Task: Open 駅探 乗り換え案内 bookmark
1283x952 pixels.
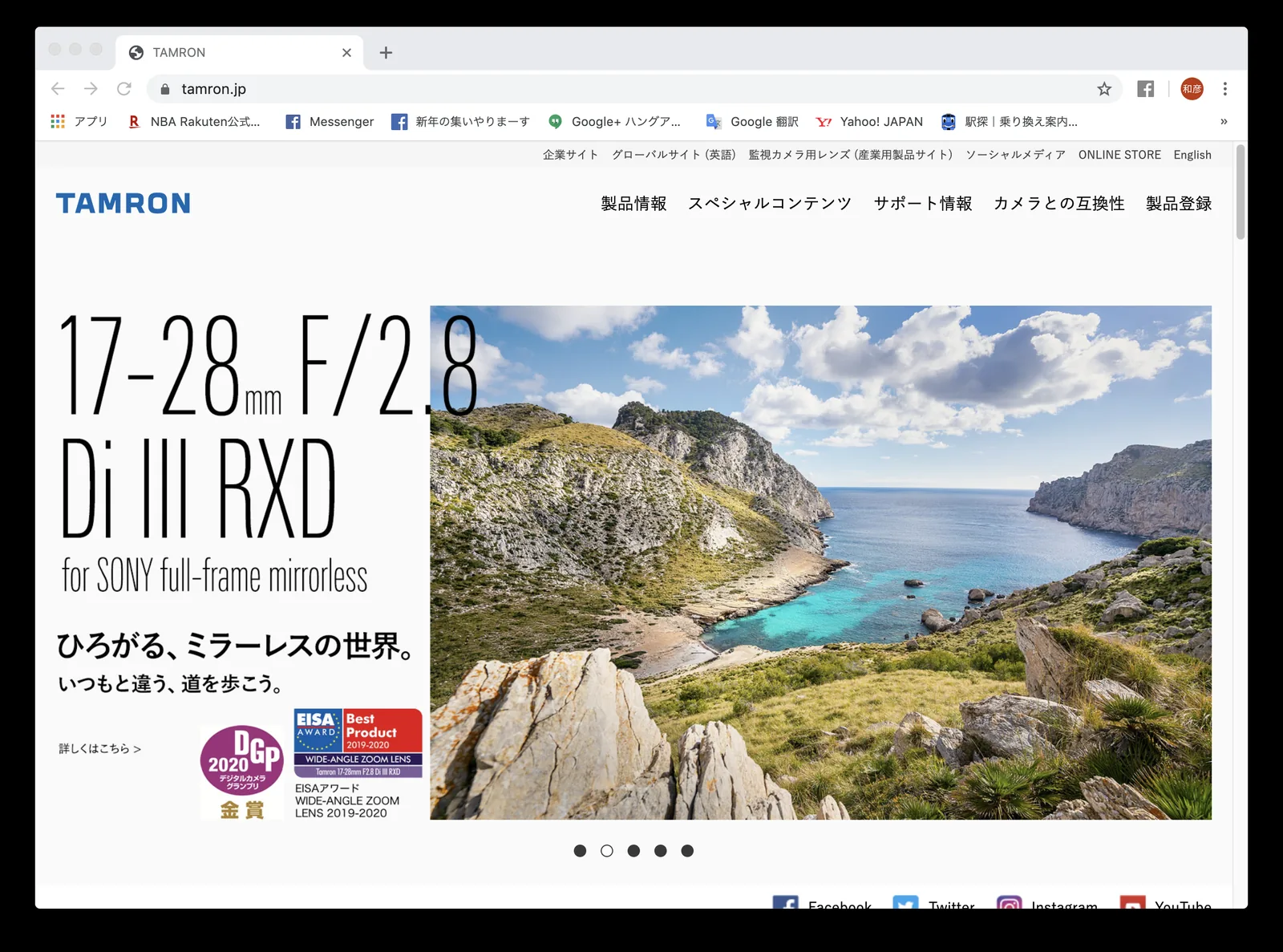Action: click(1010, 121)
